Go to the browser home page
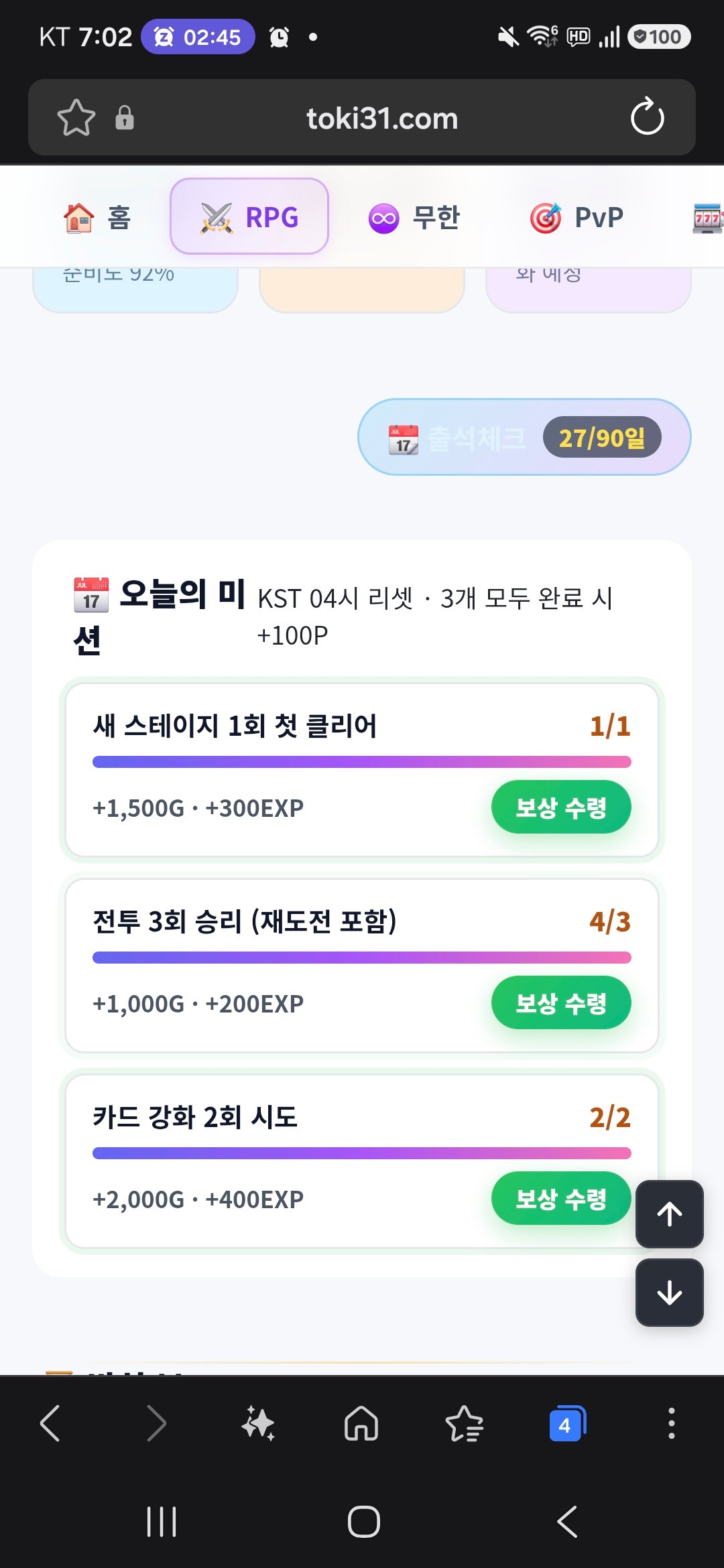The width and height of the screenshot is (724, 1568). pos(361,1423)
